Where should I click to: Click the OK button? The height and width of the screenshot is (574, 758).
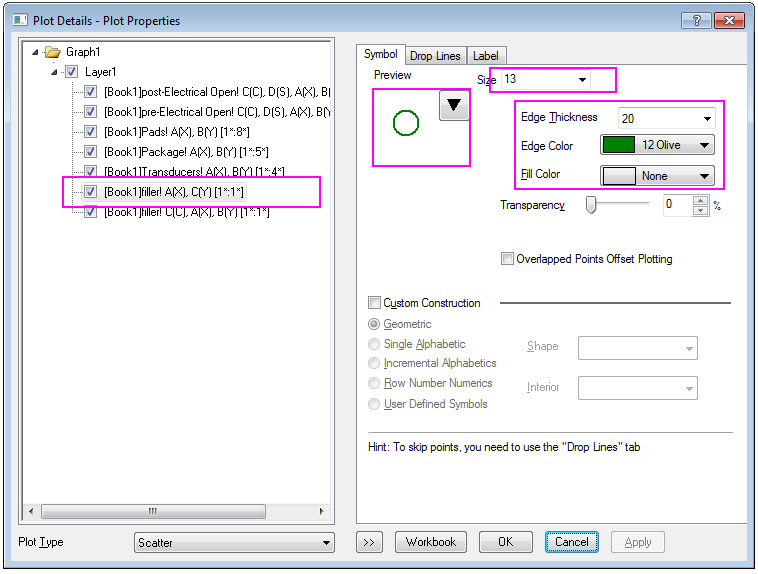[x=505, y=542]
